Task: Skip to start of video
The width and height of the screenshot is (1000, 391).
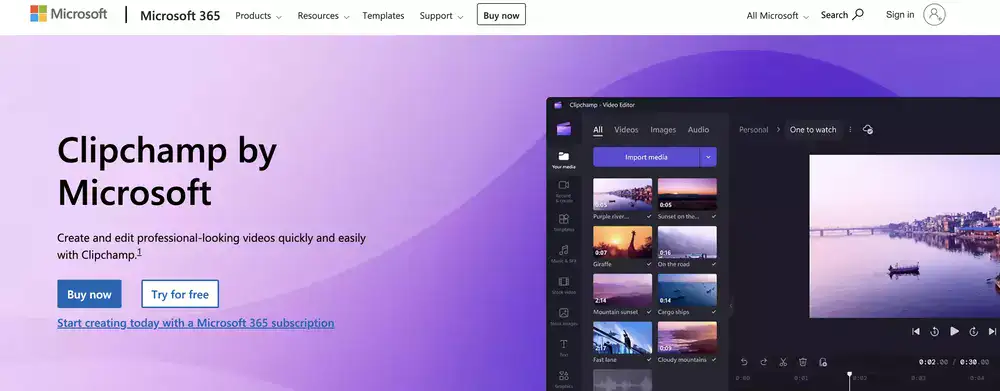Action: click(x=916, y=331)
